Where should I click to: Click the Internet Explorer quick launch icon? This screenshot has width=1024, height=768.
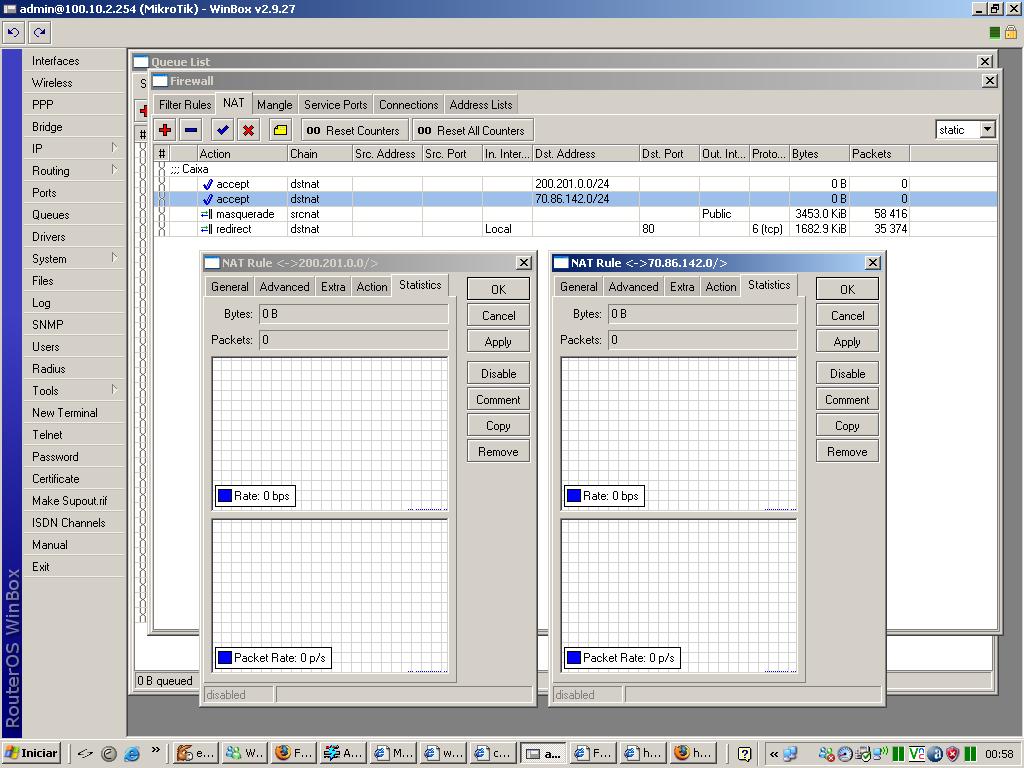[131, 754]
